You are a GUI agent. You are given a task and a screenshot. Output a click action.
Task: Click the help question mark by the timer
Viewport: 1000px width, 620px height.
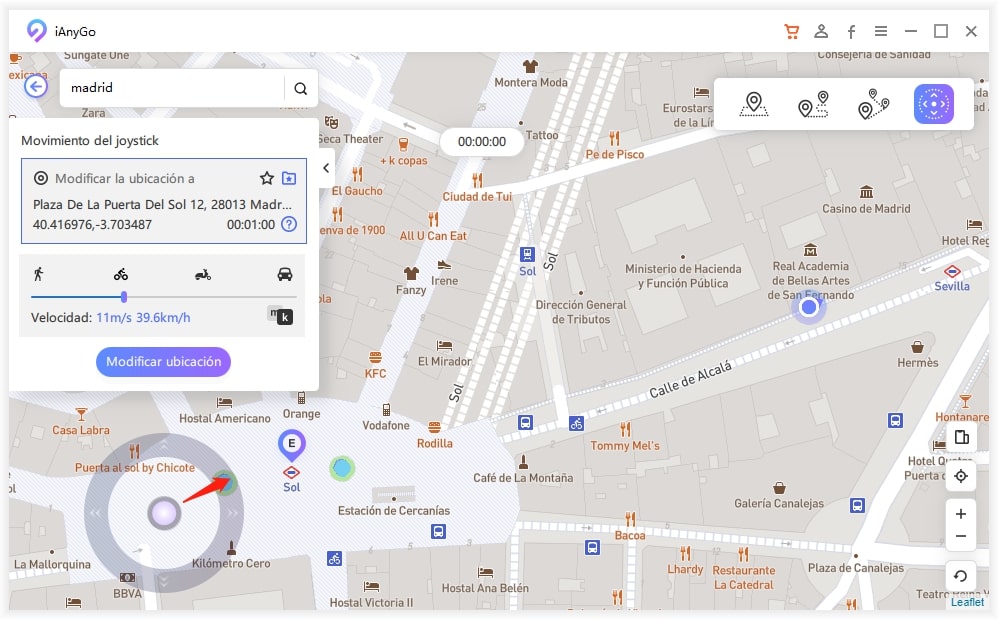pyautogui.click(x=289, y=224)
